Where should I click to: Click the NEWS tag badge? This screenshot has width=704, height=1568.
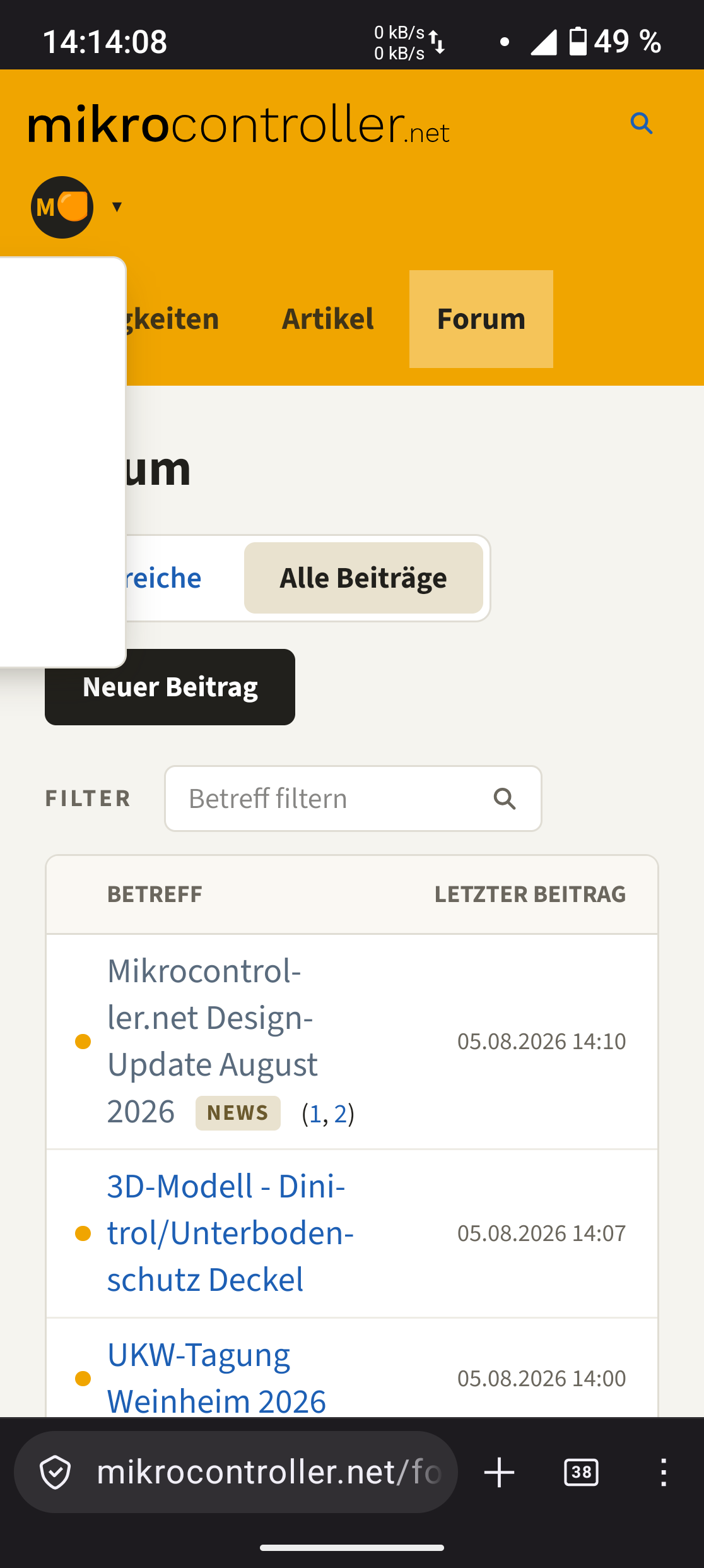pos(238,1113)
